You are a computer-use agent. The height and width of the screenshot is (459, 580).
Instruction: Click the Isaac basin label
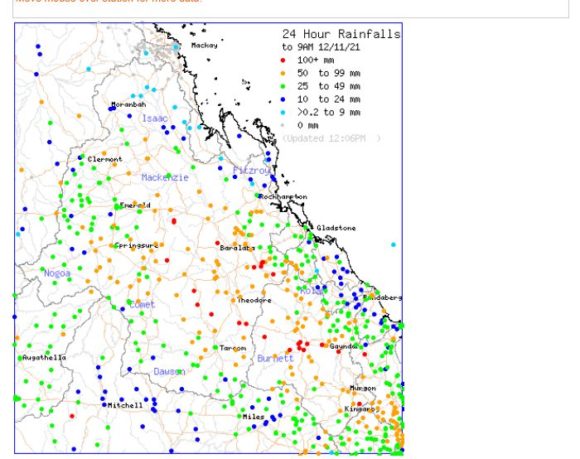point(155,118)
